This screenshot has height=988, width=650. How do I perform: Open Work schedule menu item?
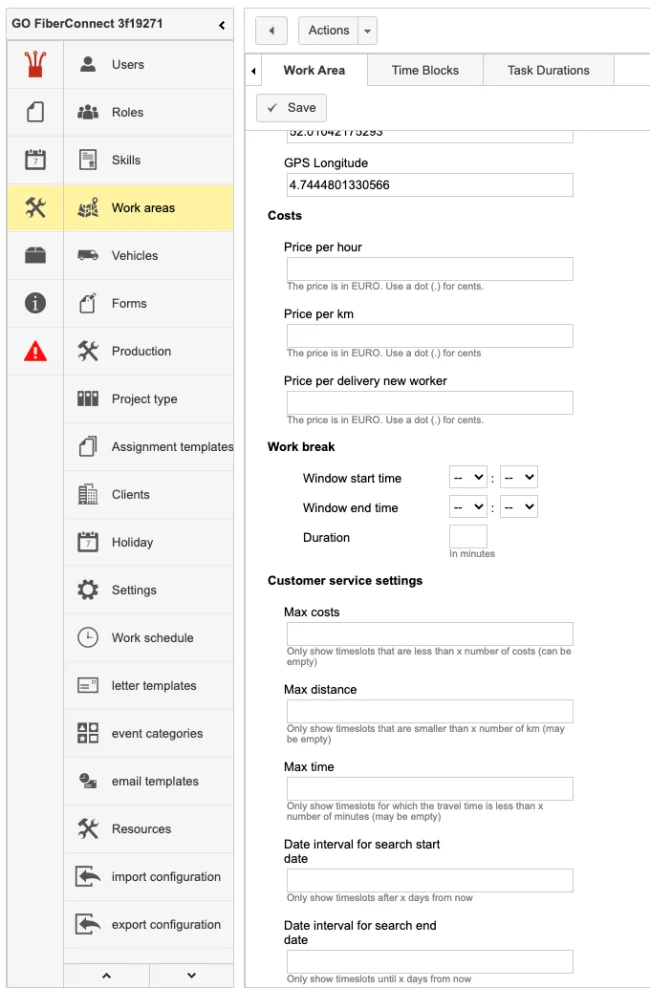tap(149, 638)
